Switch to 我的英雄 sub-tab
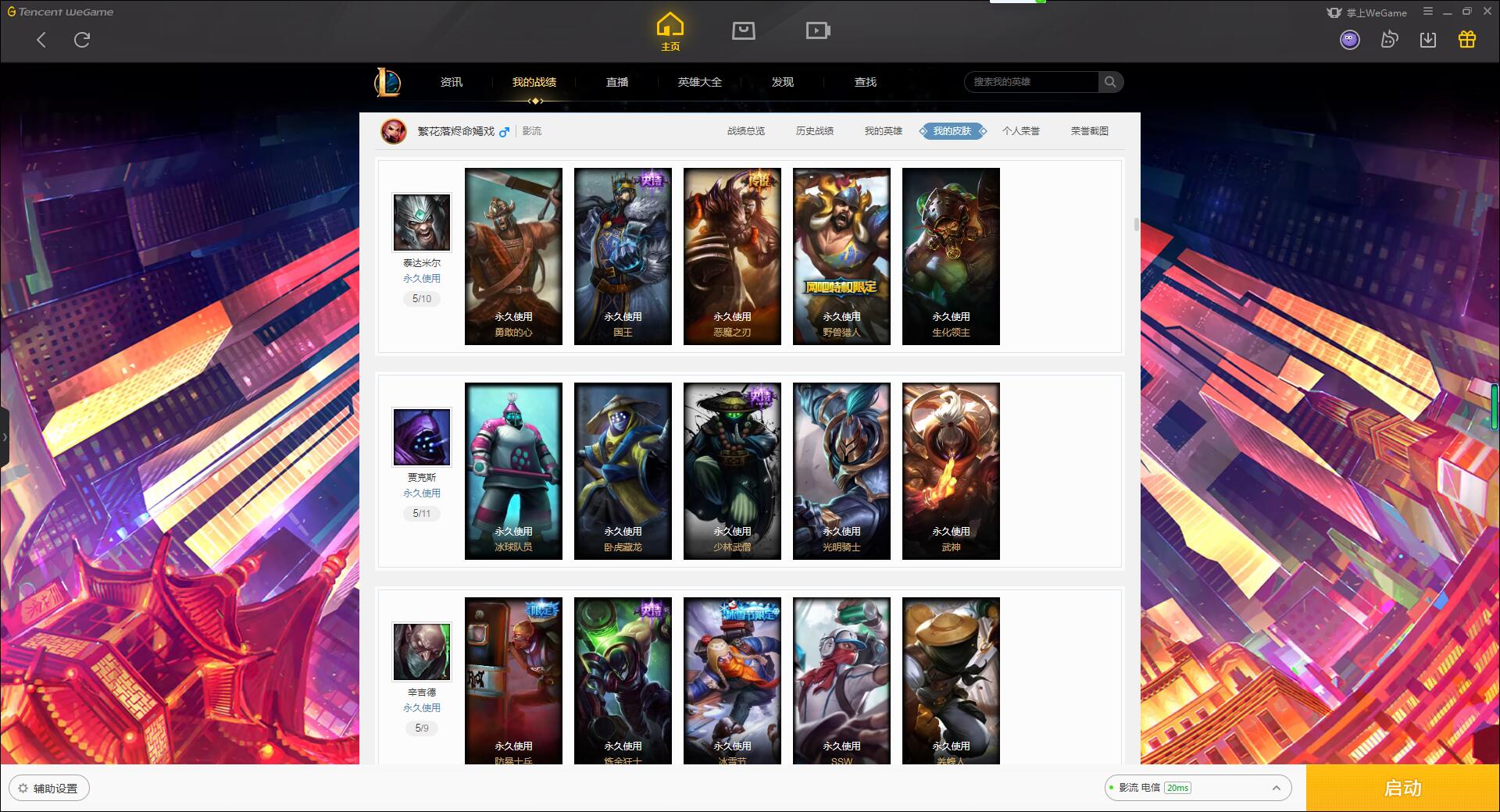The height and width of the screenshot is (812, 1500). point(884,131)
